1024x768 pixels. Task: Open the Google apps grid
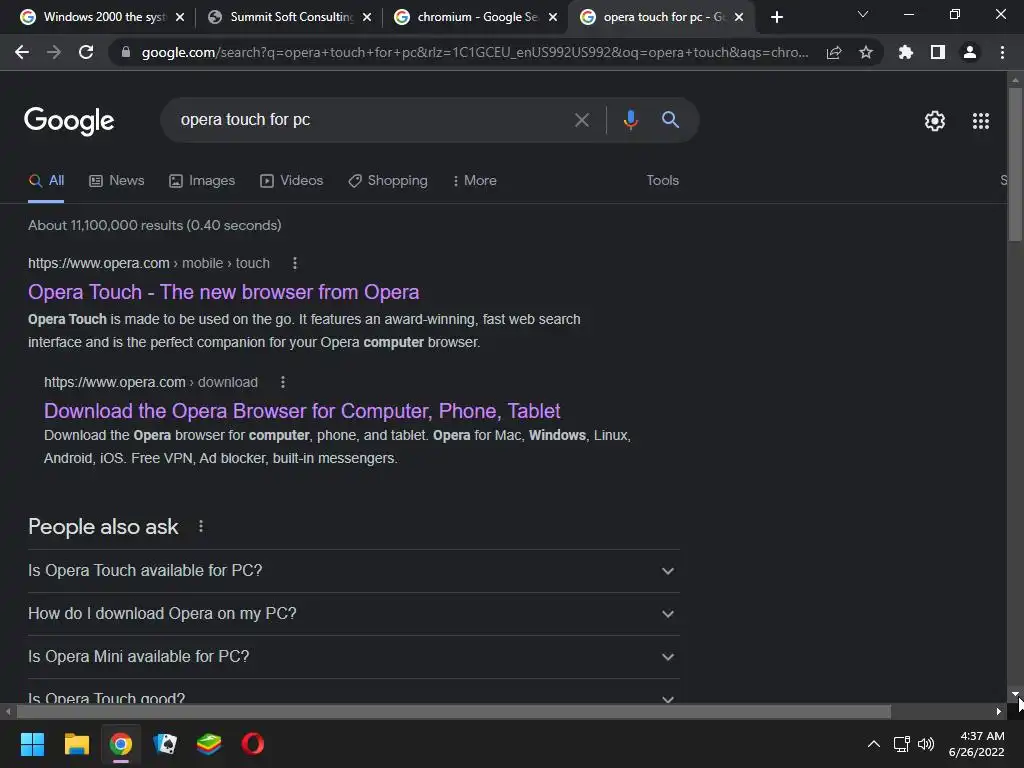click(981, 121)
